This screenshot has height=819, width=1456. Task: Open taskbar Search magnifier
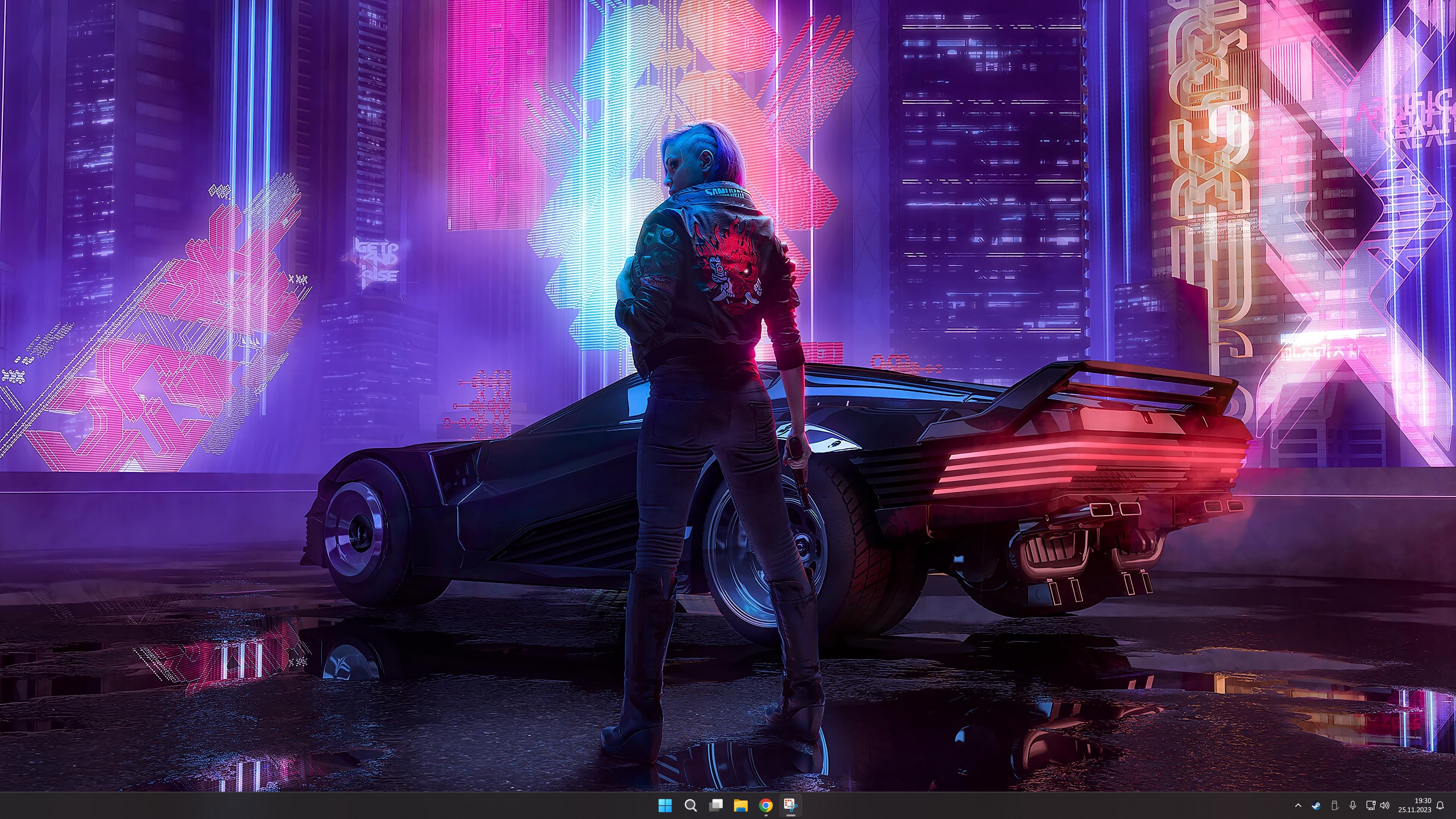point(690,805)
